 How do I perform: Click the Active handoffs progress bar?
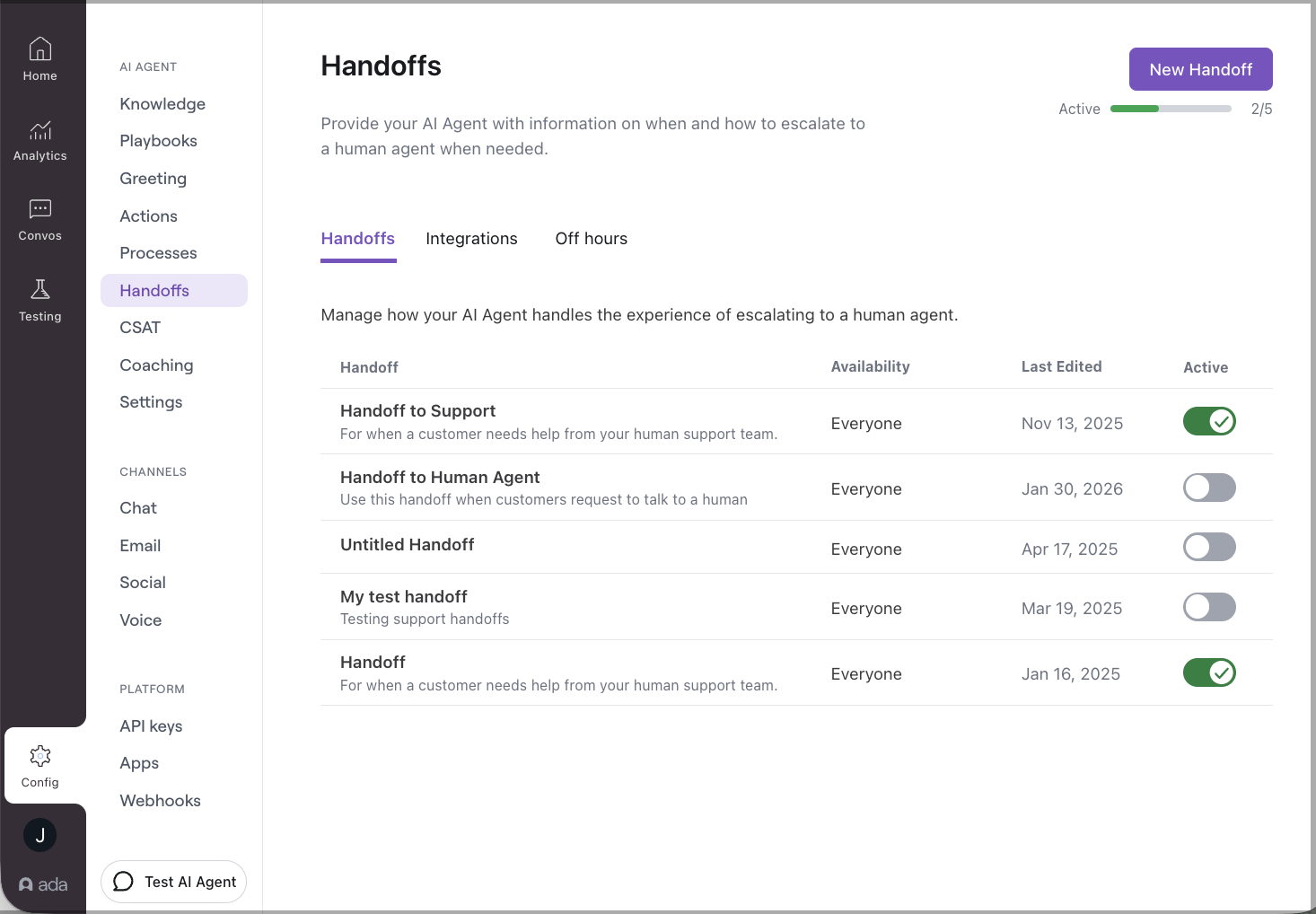(x=1171, y=109)
